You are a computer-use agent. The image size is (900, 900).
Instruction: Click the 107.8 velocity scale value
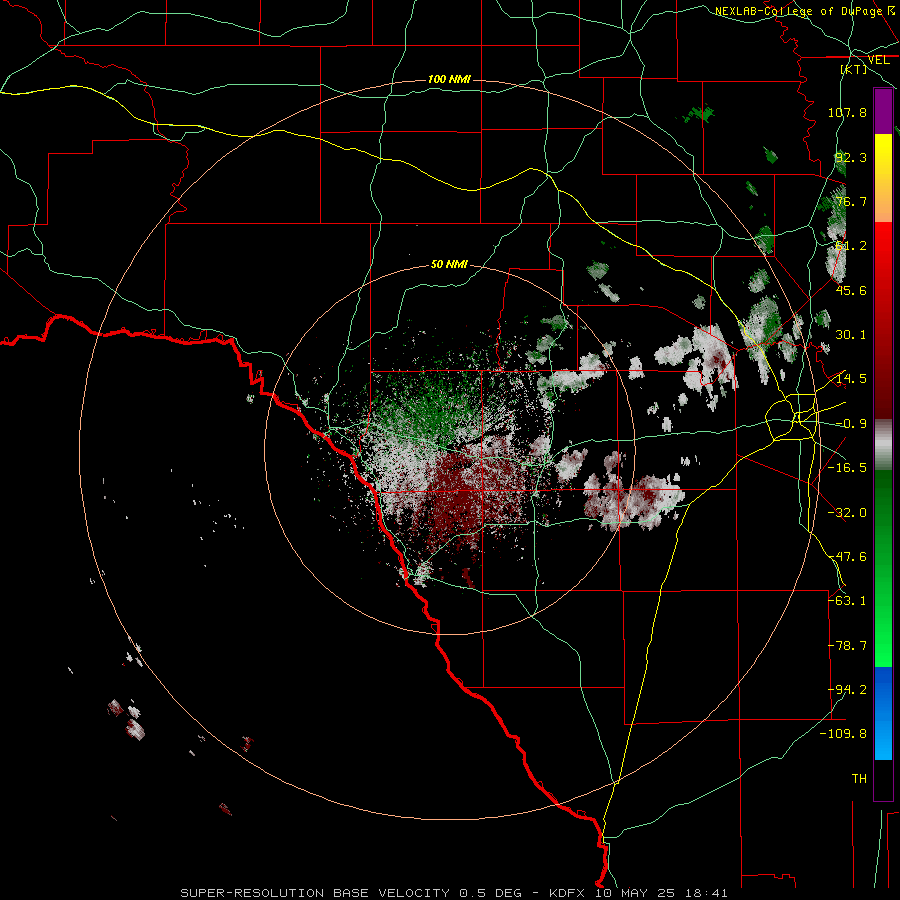point(847,112)
